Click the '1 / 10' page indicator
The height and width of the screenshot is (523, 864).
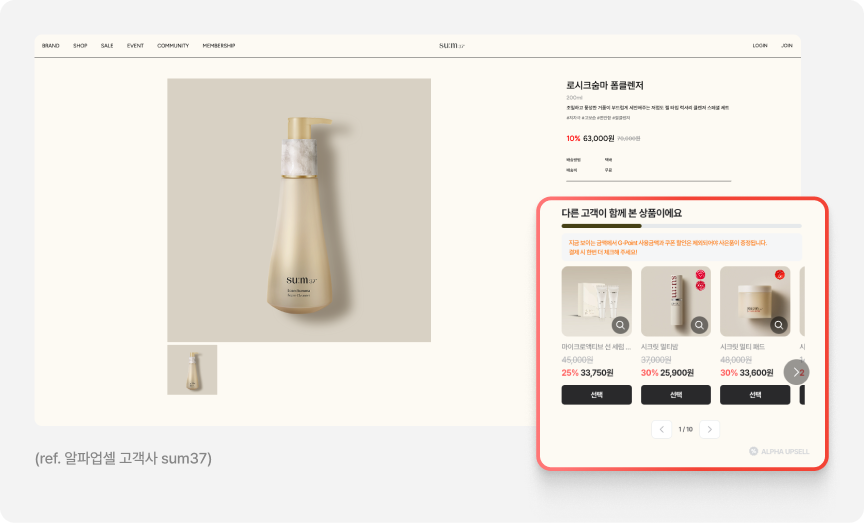[685, 429]
